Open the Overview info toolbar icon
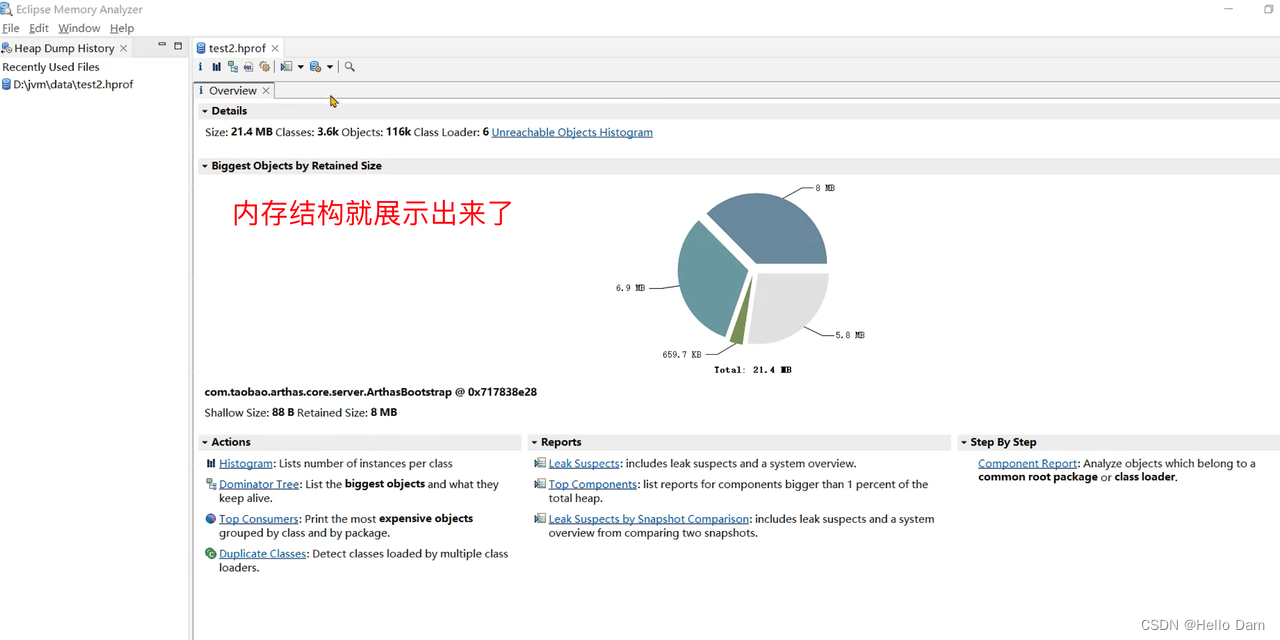The image size is (1280, 640). click(x=200, y=67)
